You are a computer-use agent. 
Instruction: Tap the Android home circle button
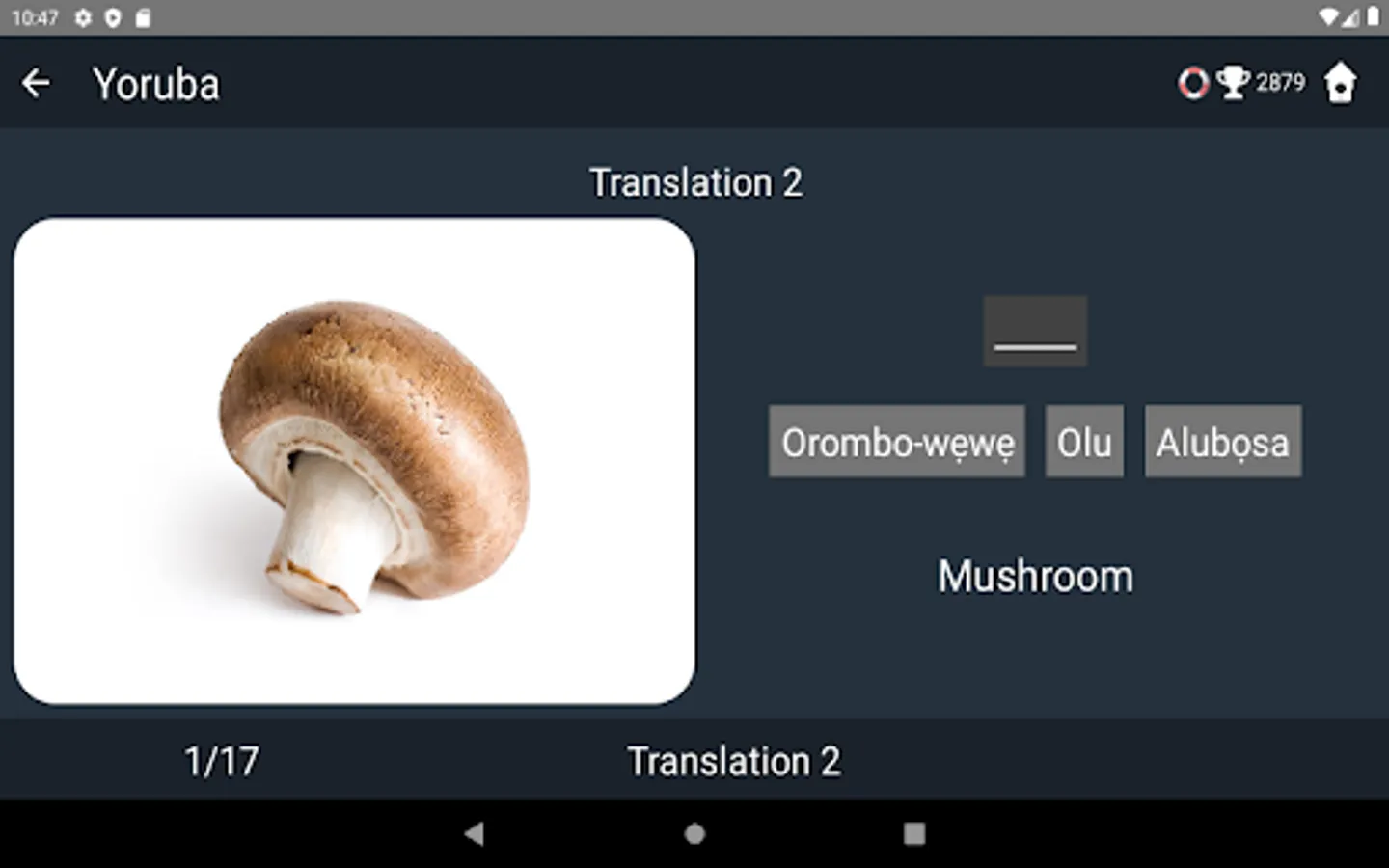(694, 833)
